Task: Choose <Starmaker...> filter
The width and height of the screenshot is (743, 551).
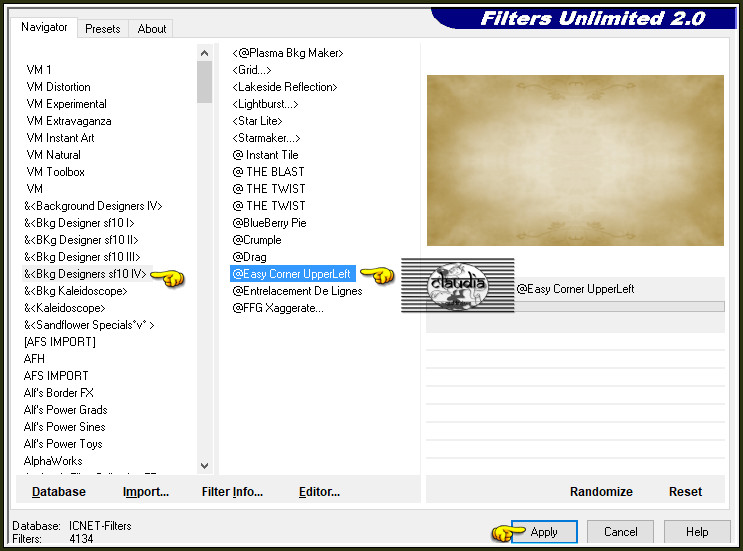Action: (x=266, y=138)
